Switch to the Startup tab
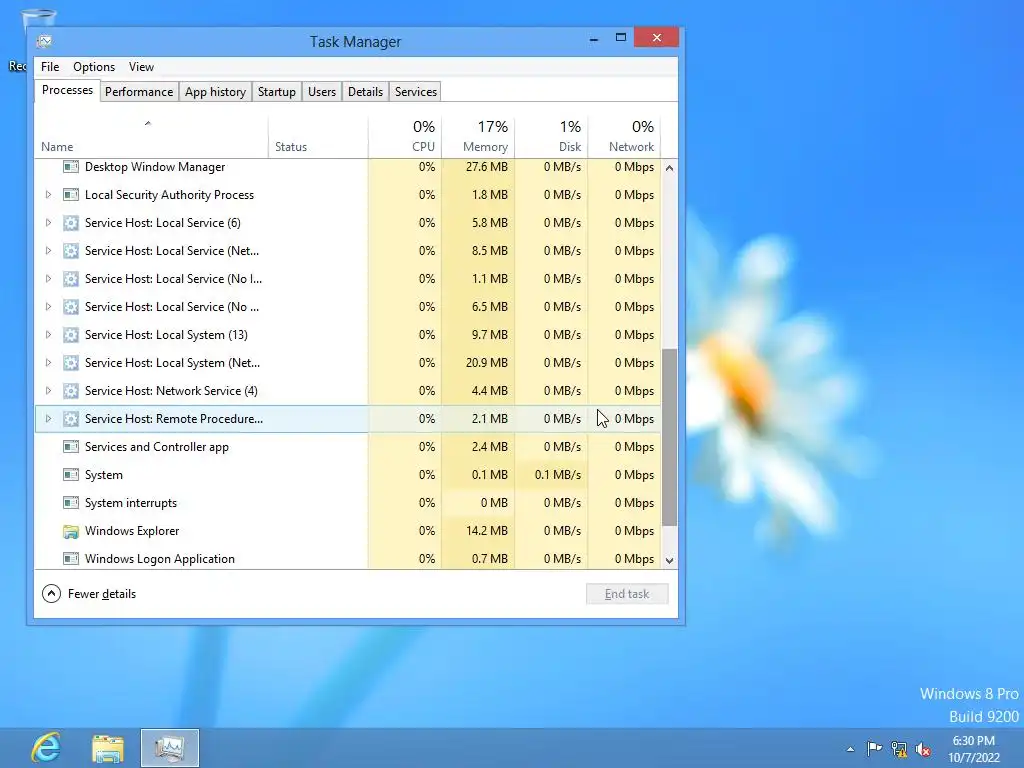1024x768 pixels. coord(276,91)
